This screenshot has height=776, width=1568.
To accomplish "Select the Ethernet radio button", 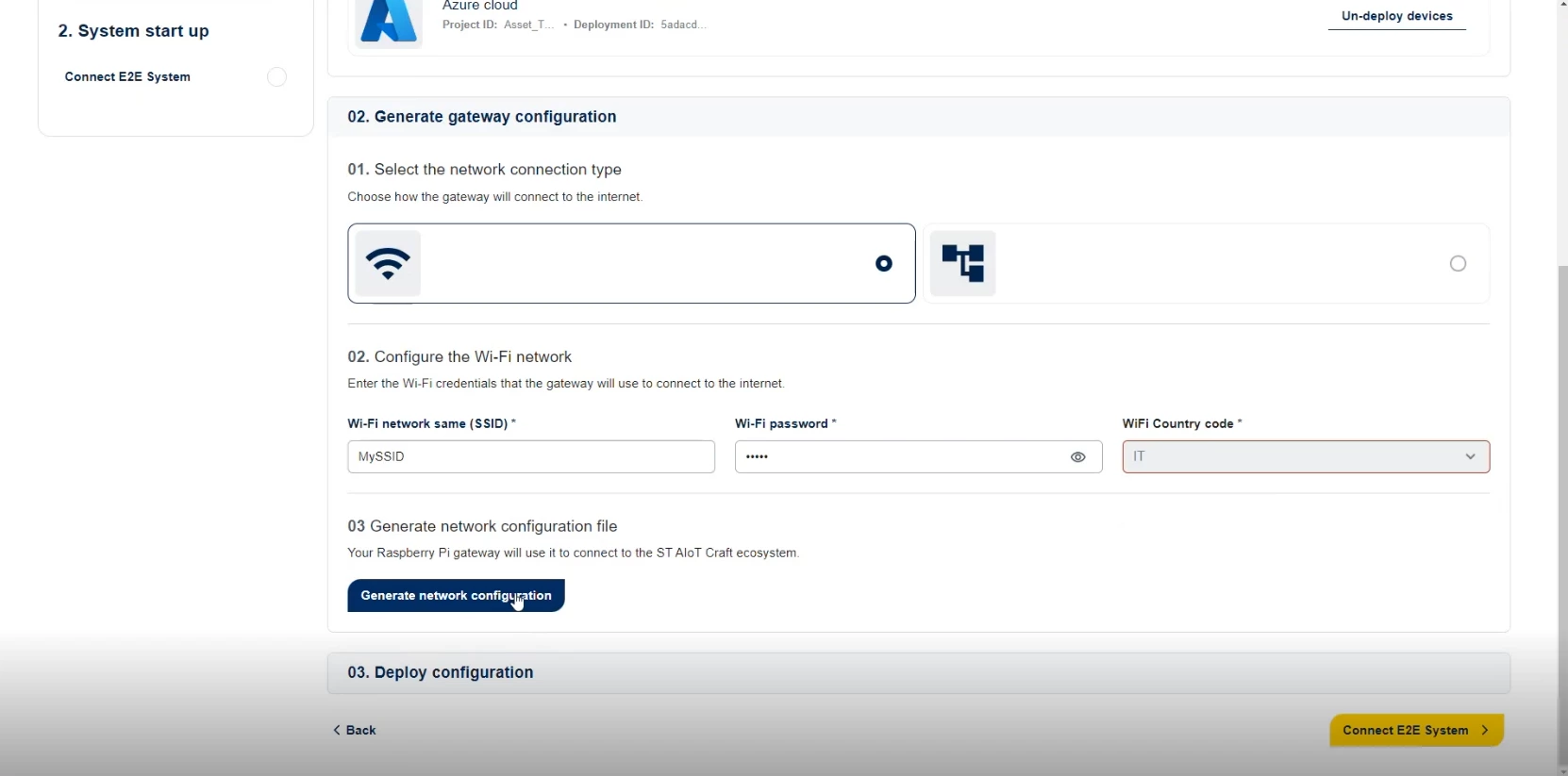I will pyautogui.click(x=1458, y=264).
